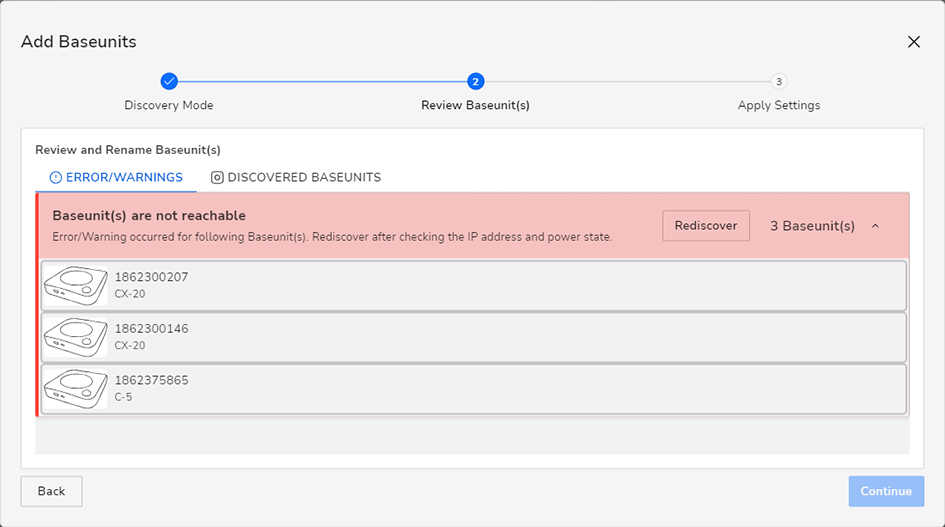Image resolution: width=945 pixels, height=527 pixels.
Task: Click the C-5 device icon for 1862375865
Action: click(75, 389)
